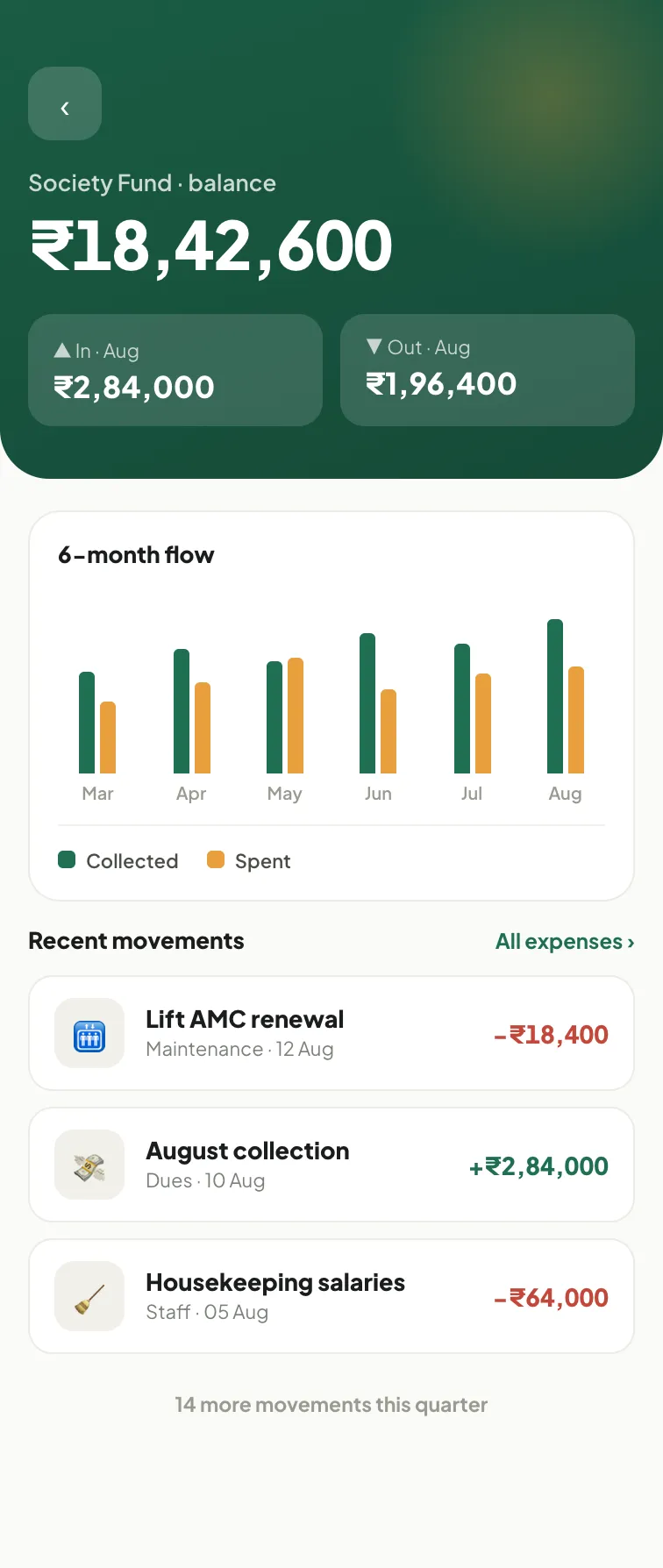This screenshot has width=663, height=1568.
Task: Open All expenses link
Action: (565, 941)
